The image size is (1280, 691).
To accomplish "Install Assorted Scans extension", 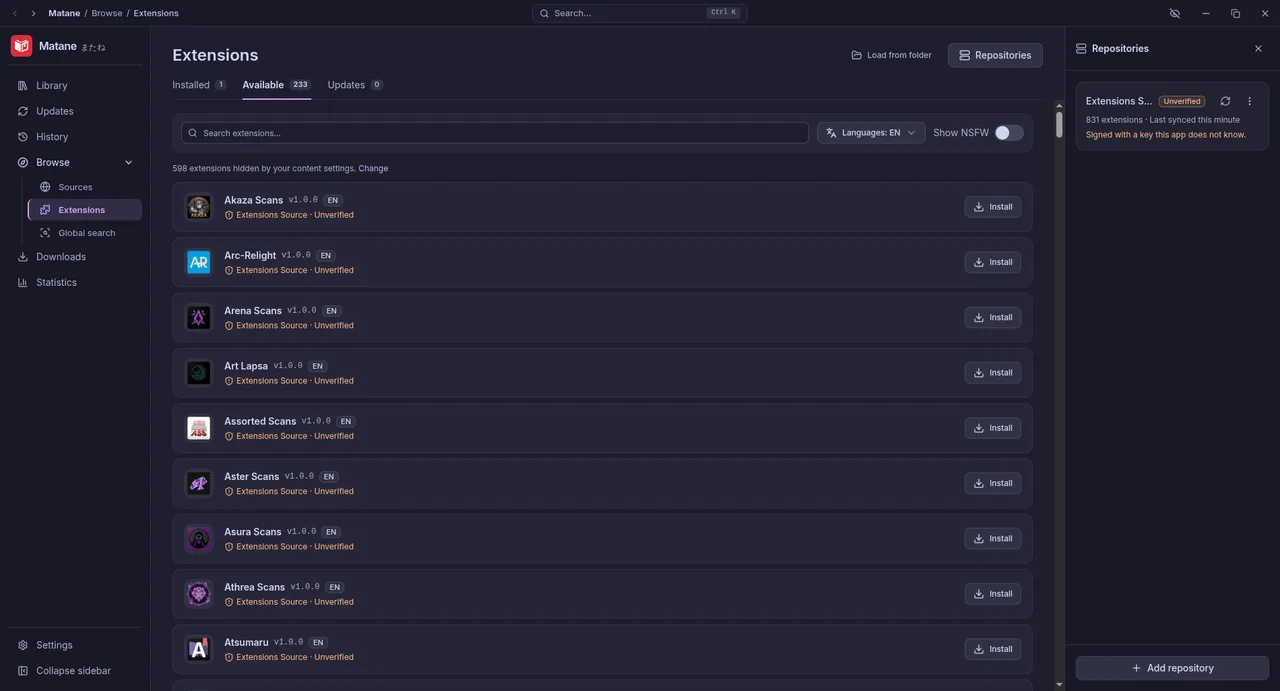I will (x=992, y=428).
